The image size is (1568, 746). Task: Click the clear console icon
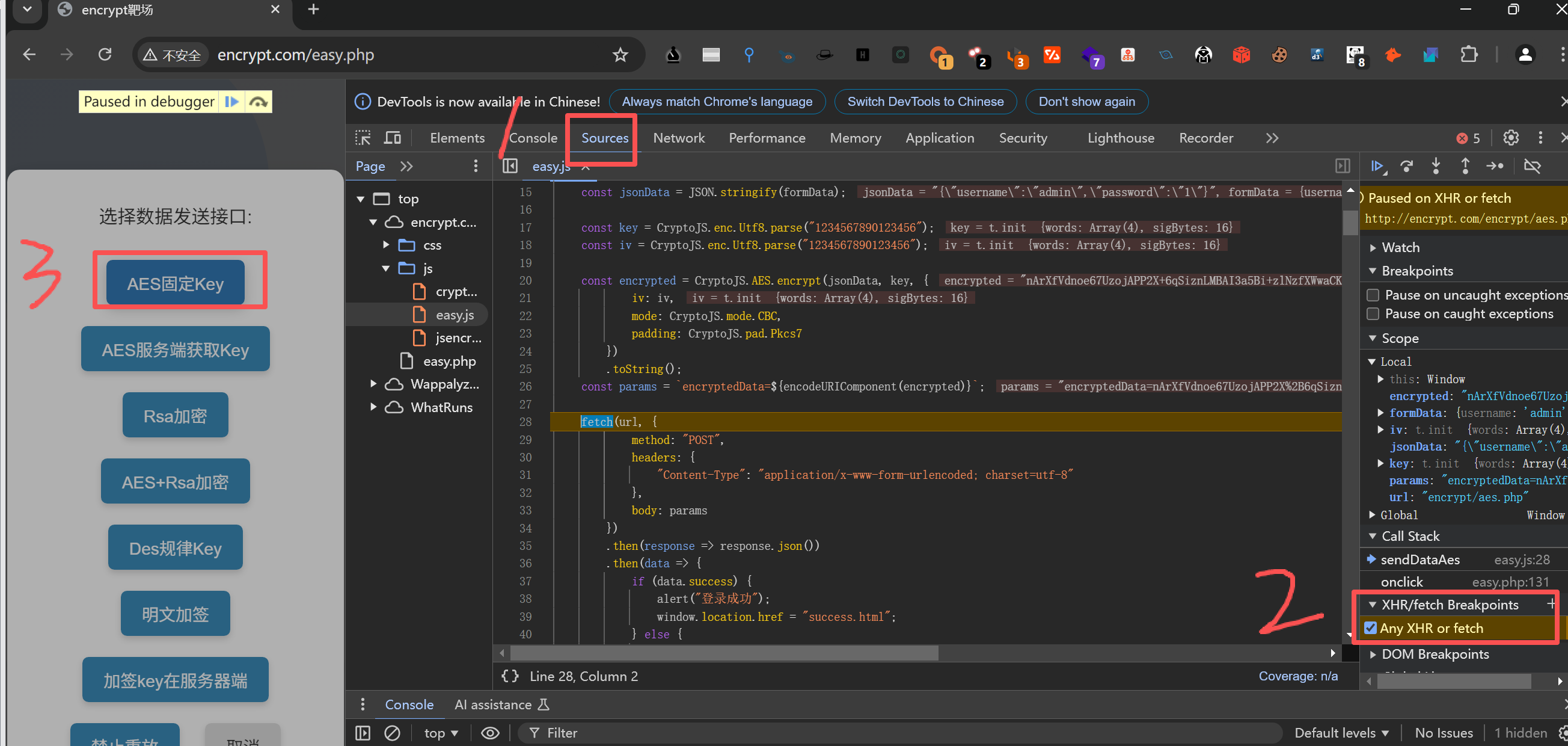393,733
